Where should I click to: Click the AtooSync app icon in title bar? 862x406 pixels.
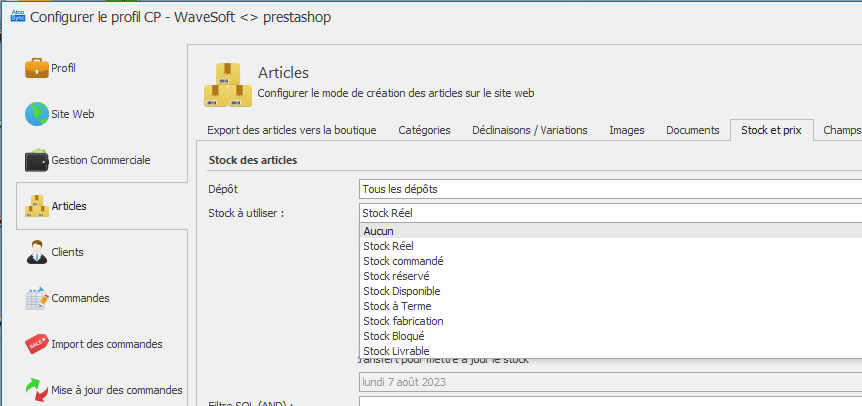(x=18, y=17)
